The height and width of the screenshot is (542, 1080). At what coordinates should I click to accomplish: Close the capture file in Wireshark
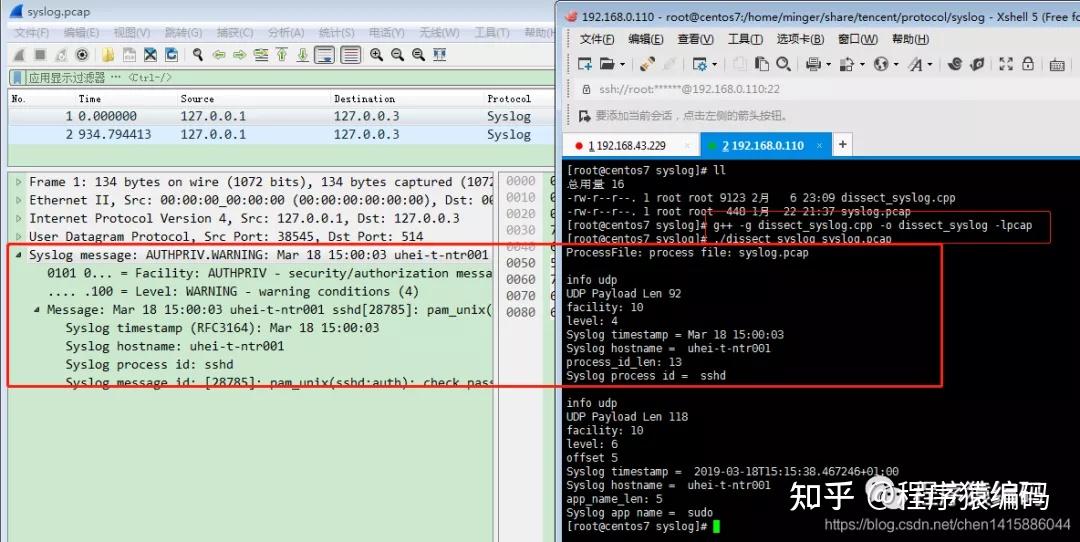click(150, 55)
